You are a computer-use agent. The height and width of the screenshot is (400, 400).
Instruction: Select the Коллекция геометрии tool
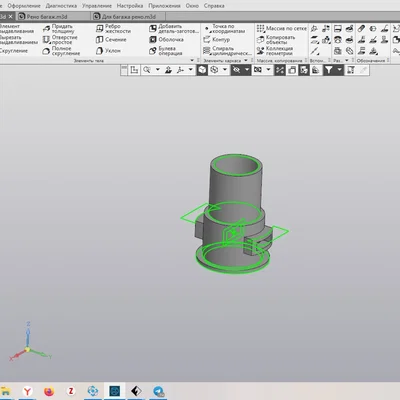pos(275,51)
